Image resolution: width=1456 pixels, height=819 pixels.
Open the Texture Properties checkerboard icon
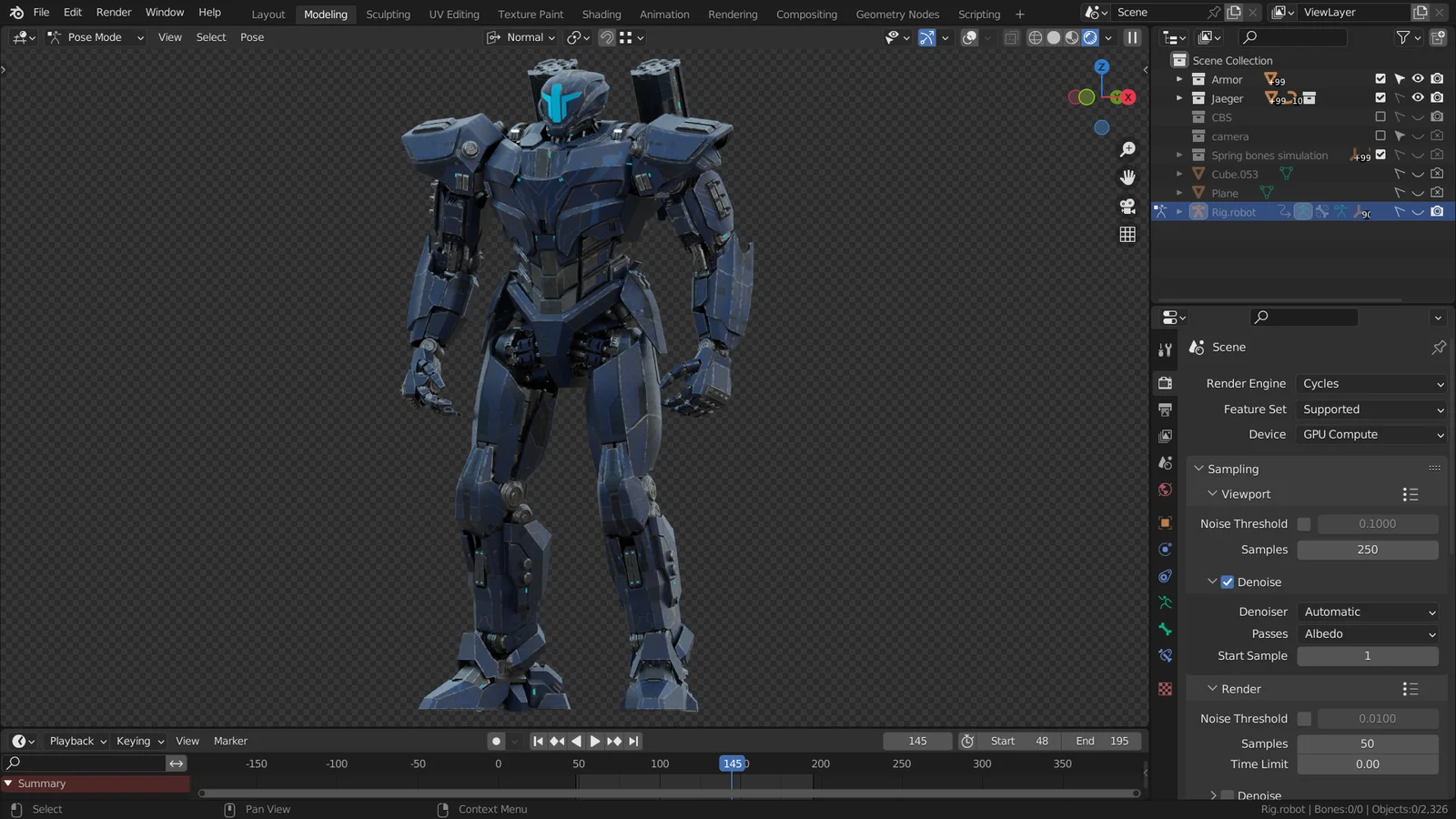tap(1165, 689)
